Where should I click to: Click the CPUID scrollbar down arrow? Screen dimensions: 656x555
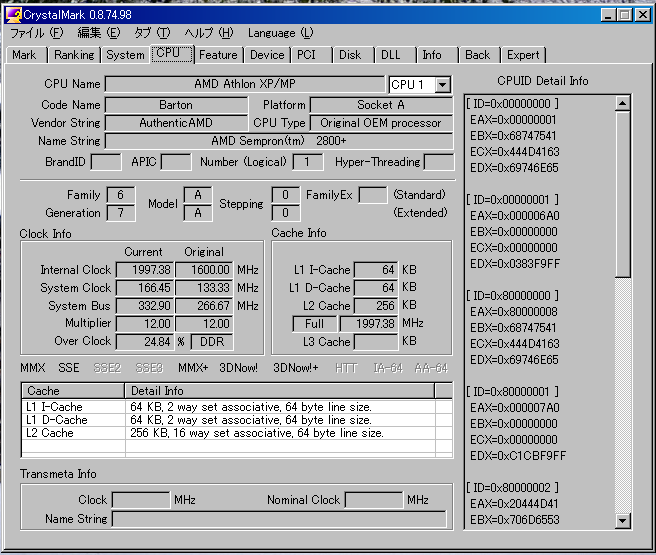click(x=623, y=521)
